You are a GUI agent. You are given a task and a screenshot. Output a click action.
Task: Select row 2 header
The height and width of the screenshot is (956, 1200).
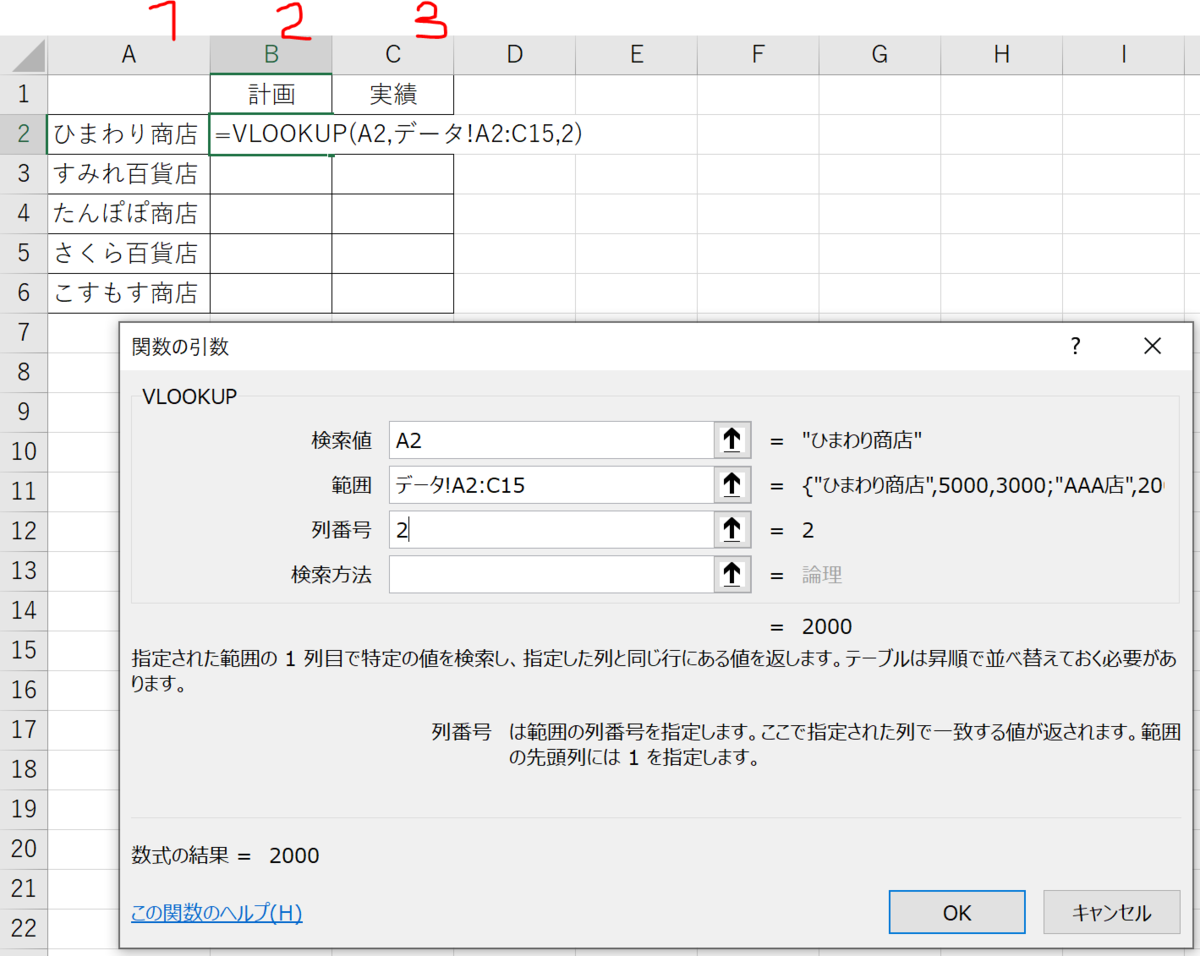[23, 133]
